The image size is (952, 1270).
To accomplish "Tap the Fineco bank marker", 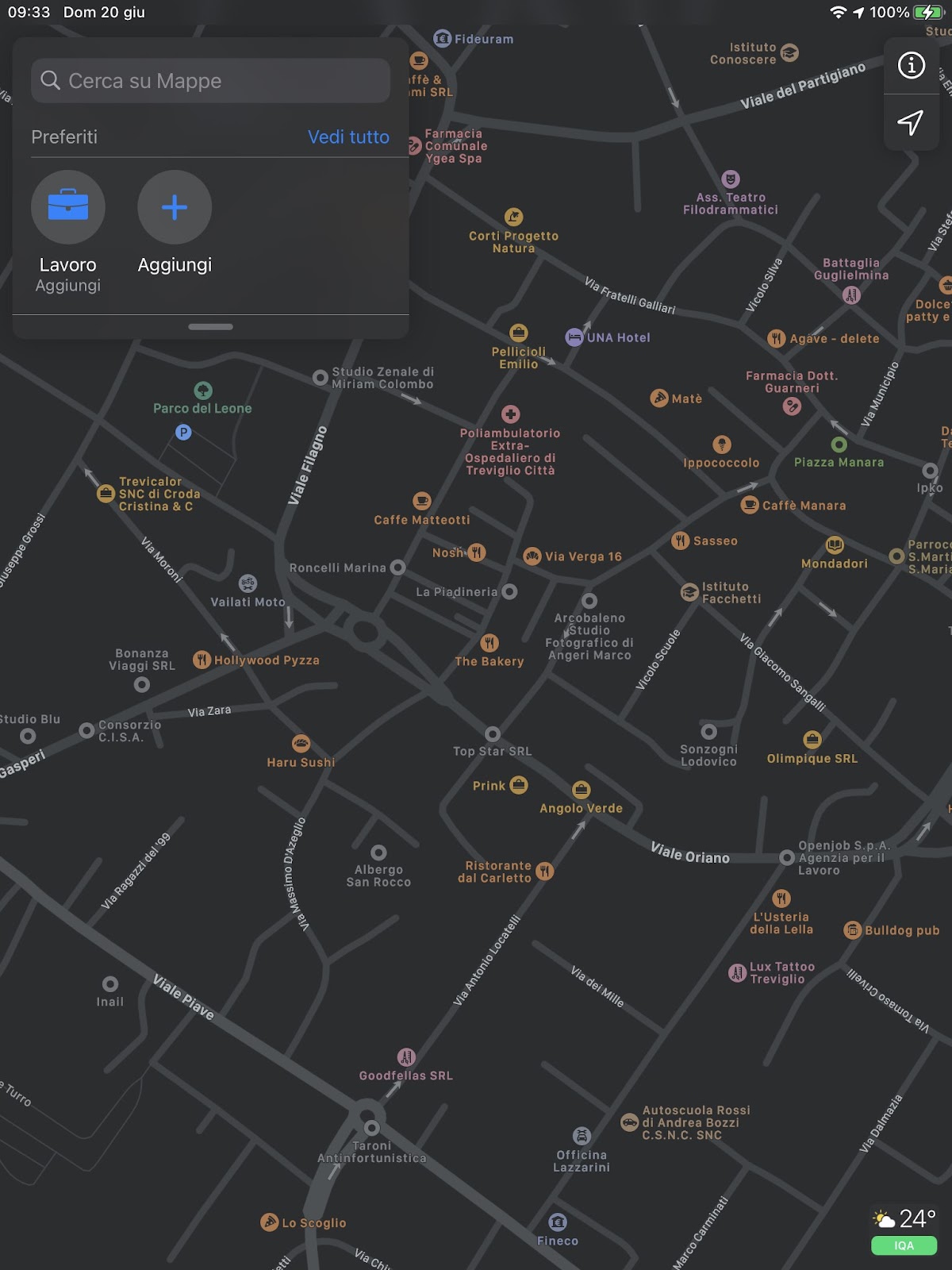I will tap(558, 1222).
